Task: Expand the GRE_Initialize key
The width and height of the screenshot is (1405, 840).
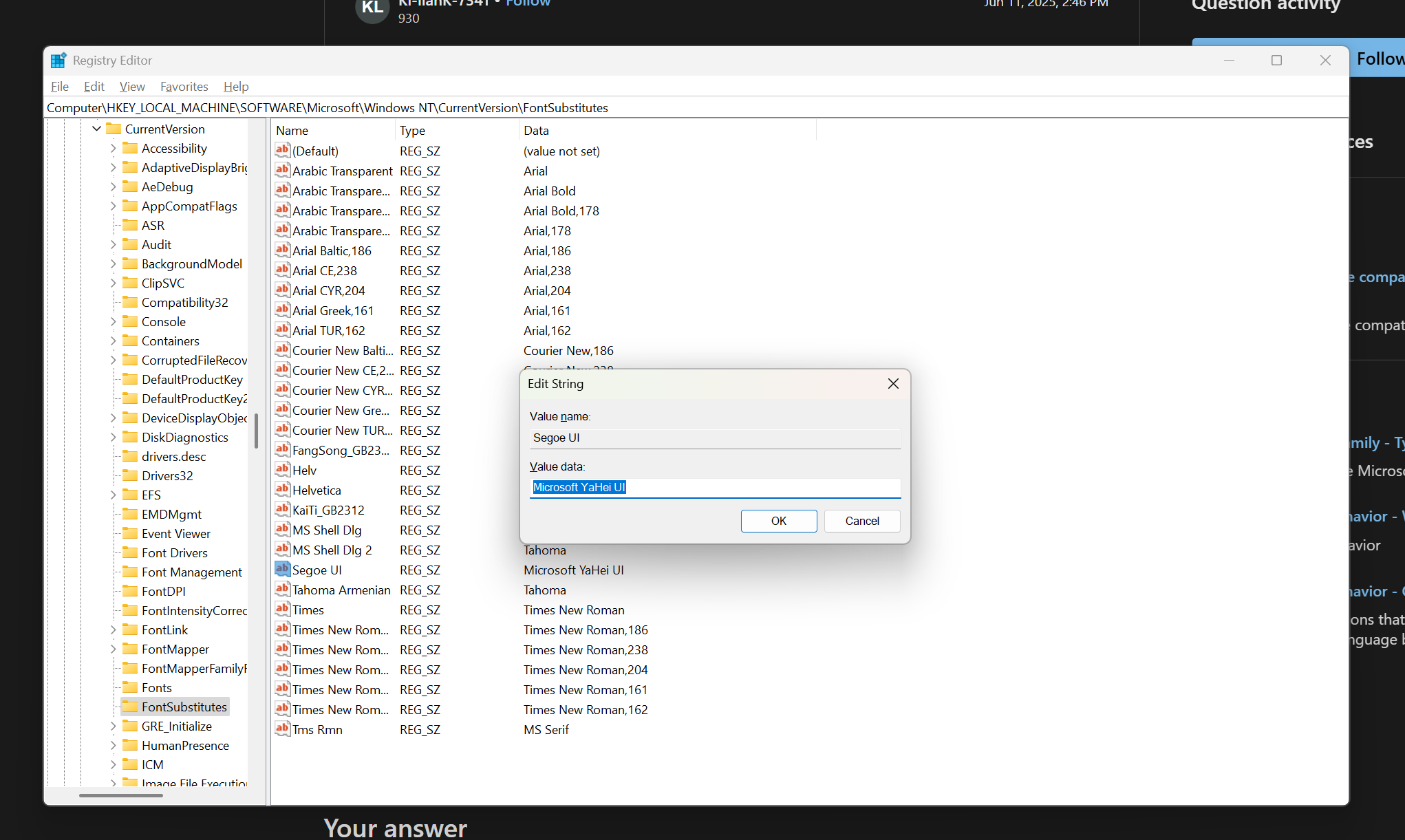Action: click(113, 726)
